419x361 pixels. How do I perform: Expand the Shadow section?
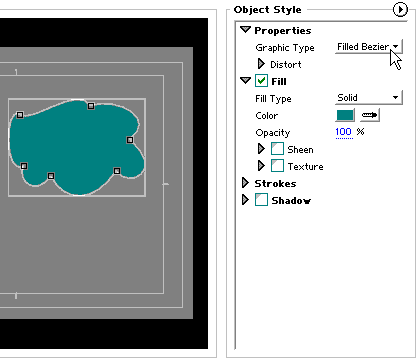point(245,200)
